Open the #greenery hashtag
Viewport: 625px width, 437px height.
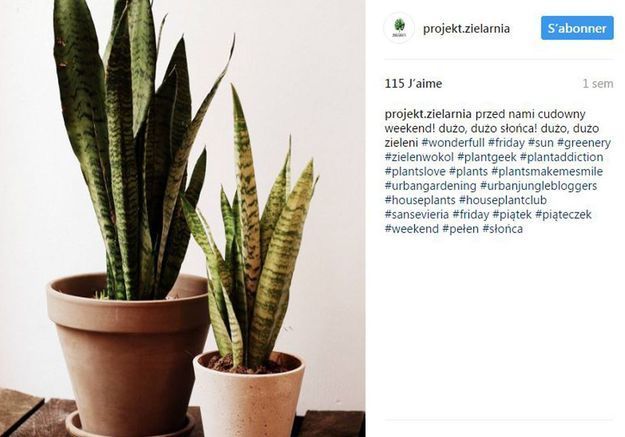point(584,143)
